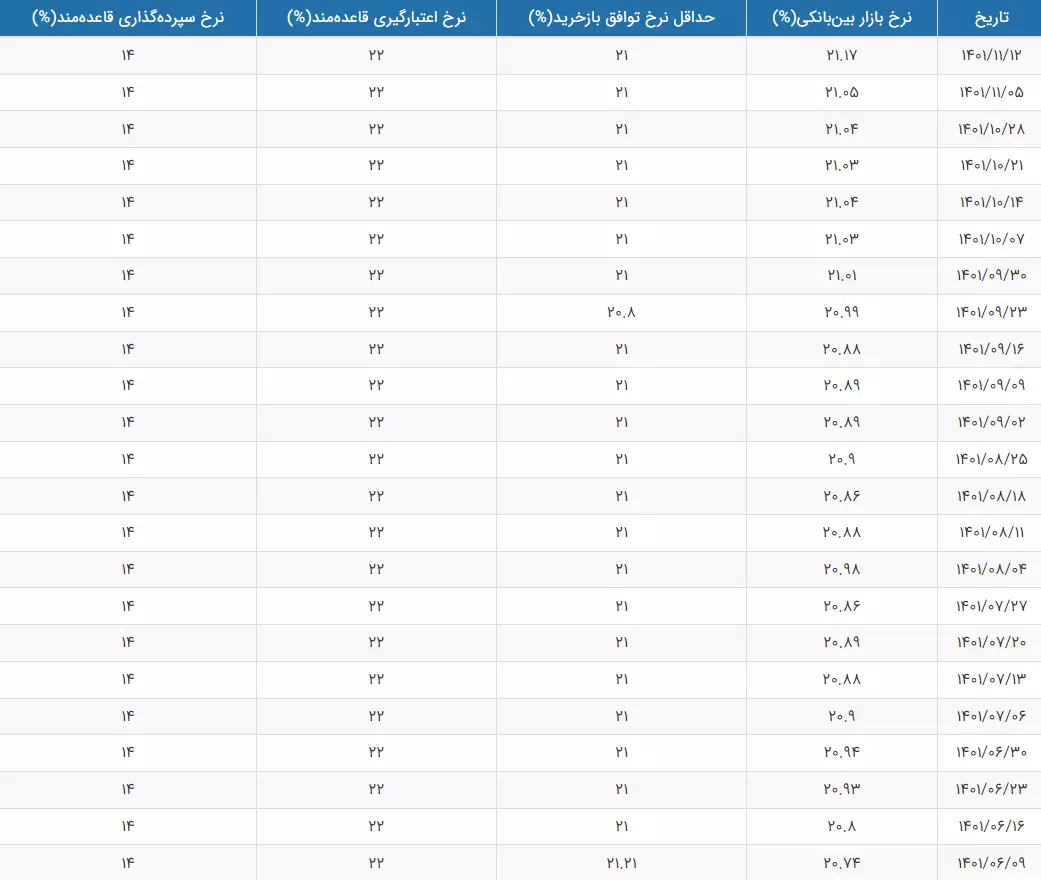Select the date cell ۱۴۰۱/۱۱/۱۲
The height and width of the screenshot is (880, 1041).
(x=991, y=55)
